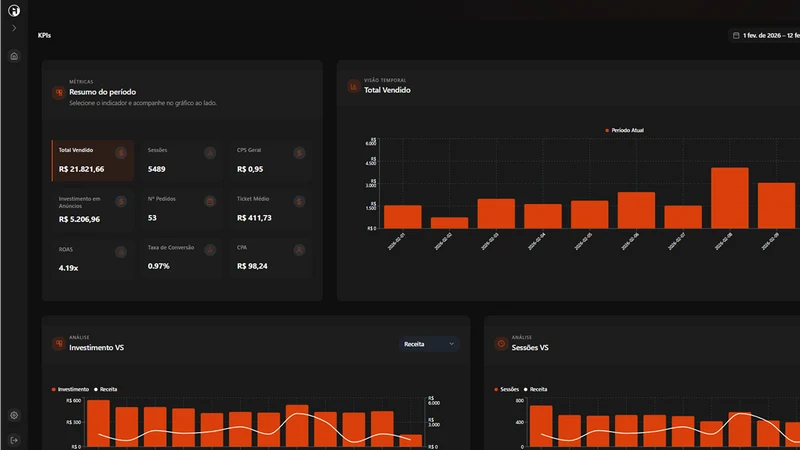Select the Ticket Médio metric card
Image resolution: width=800 pixels, height=450 pixels.
click(x=271, y=210)
